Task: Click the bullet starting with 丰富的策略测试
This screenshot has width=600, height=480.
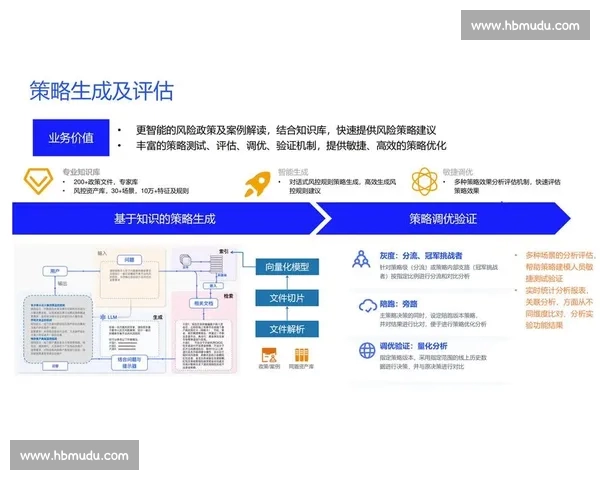Action: click(x=291, y=145)
